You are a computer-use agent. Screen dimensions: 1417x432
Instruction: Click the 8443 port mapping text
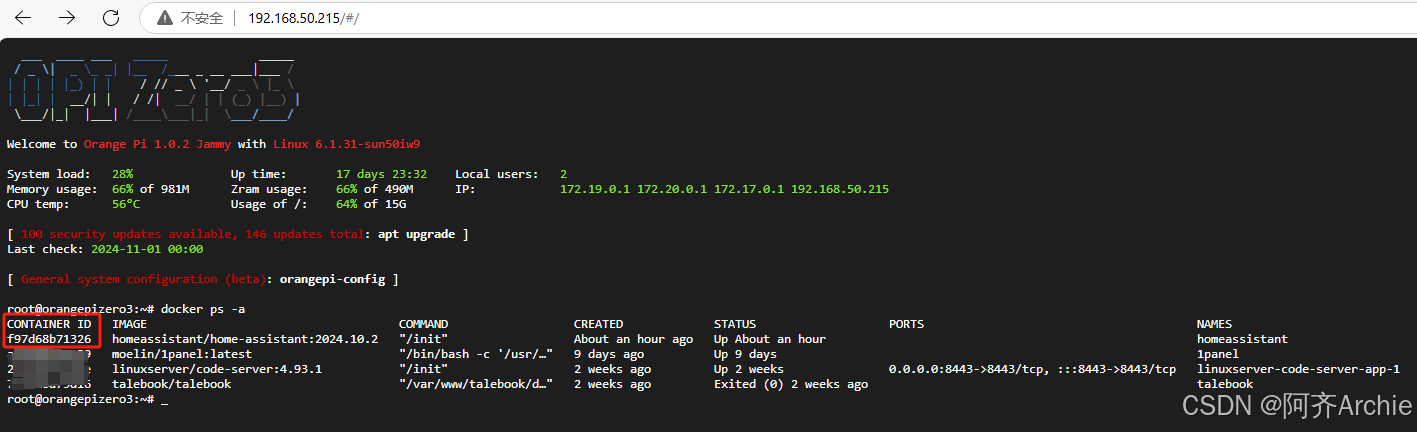(1032, 369)
